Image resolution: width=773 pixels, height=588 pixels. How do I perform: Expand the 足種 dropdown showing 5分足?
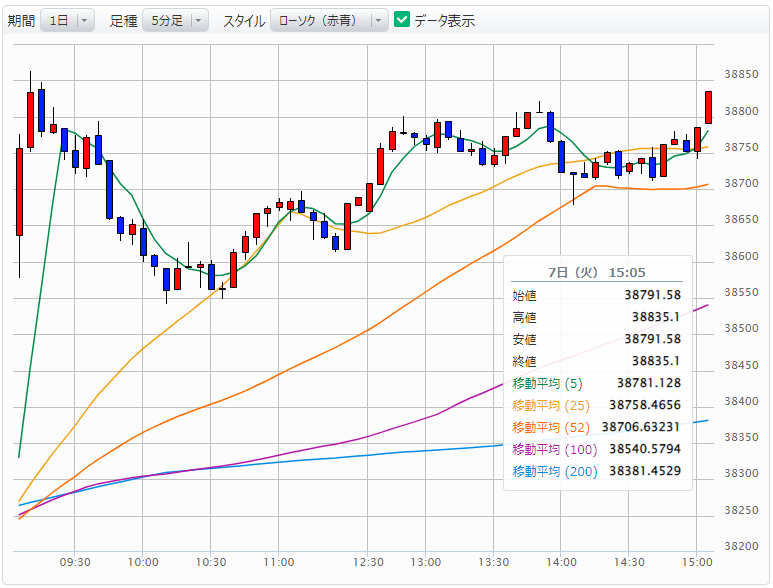(175, 20)
